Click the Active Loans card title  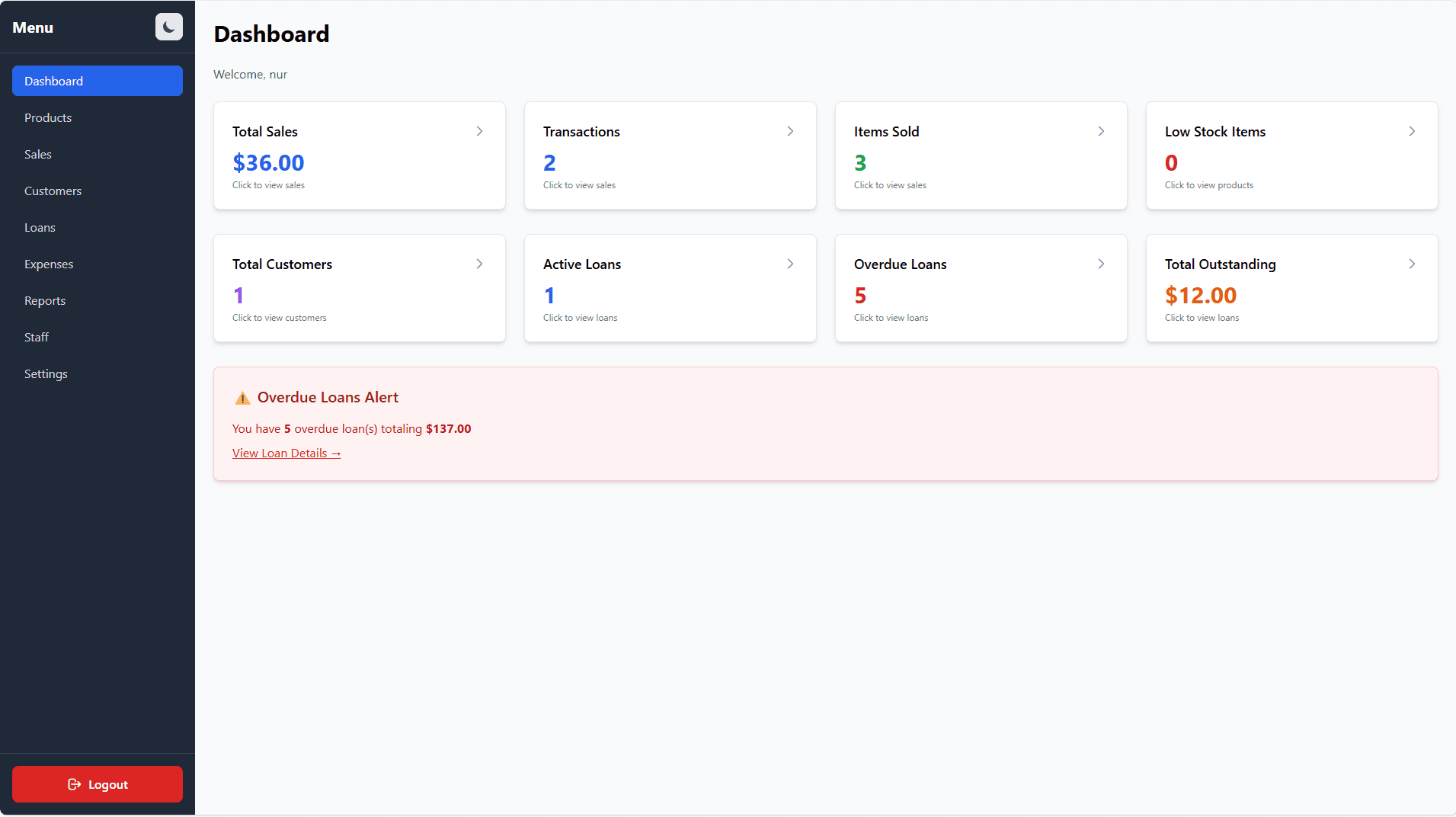tap(582, 264)
